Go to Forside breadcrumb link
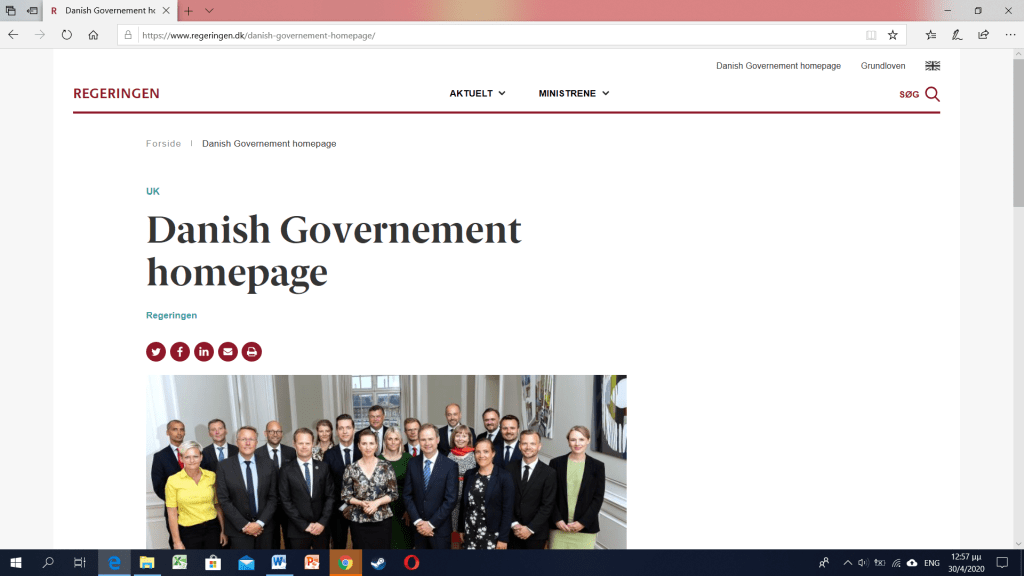This screenshot has height=576, width=1024. coord(163,144)
